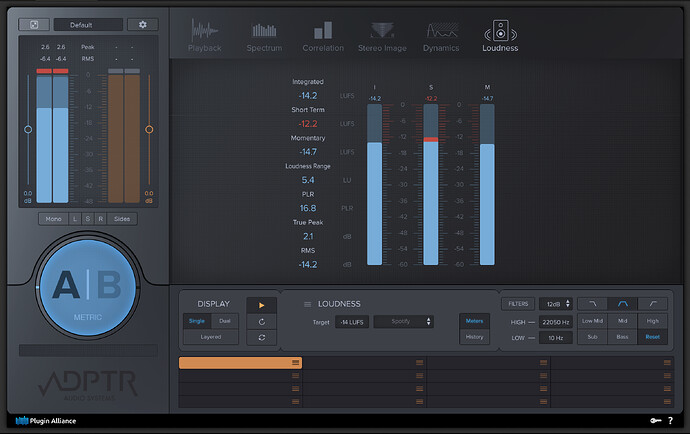Open the Loudness section hamburger menu

pyautogui.click(x=308, y=304)
